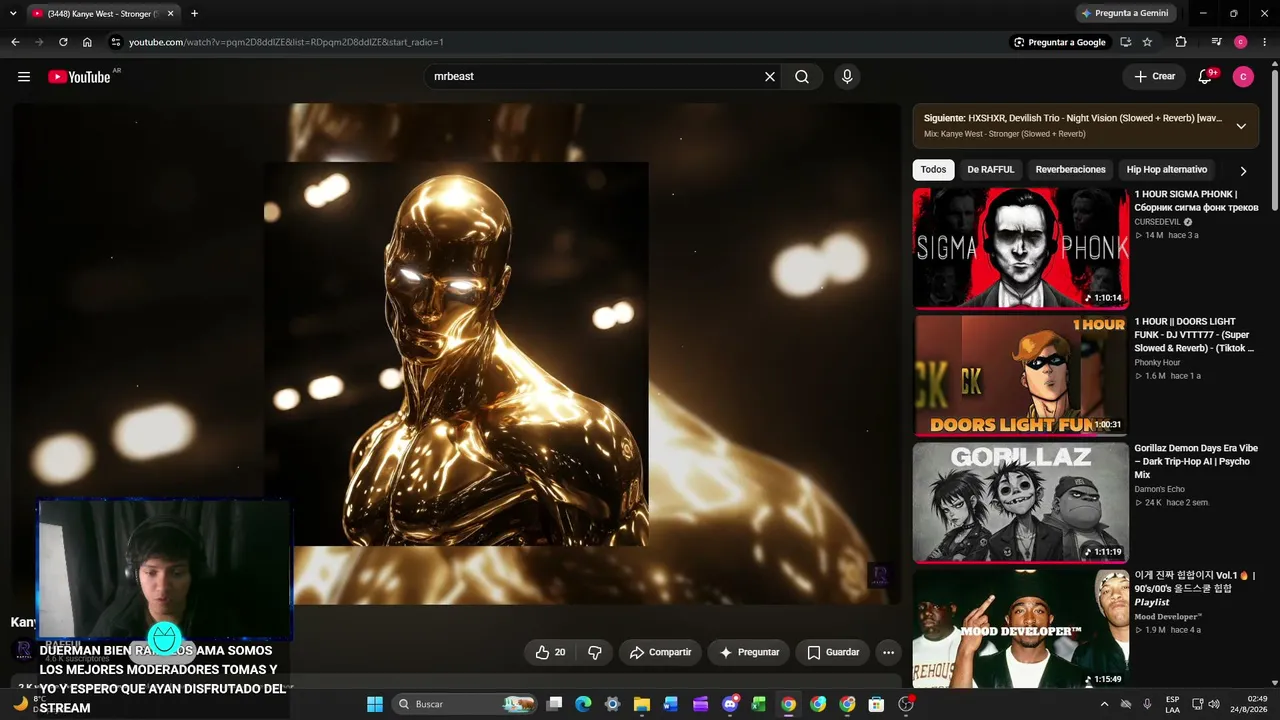This screenshot has height=720, width=1280.
Task: Select the De RAFFUL filter chip
Action: click(x=991, y=170)
